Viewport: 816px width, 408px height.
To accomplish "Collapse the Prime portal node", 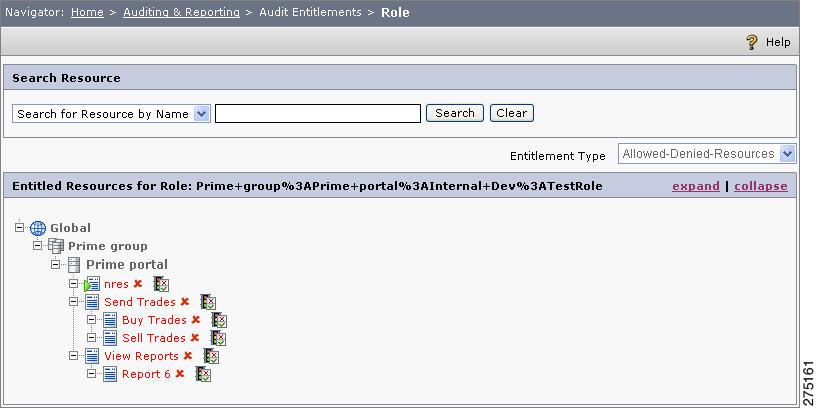I will (x=56, y=264).
